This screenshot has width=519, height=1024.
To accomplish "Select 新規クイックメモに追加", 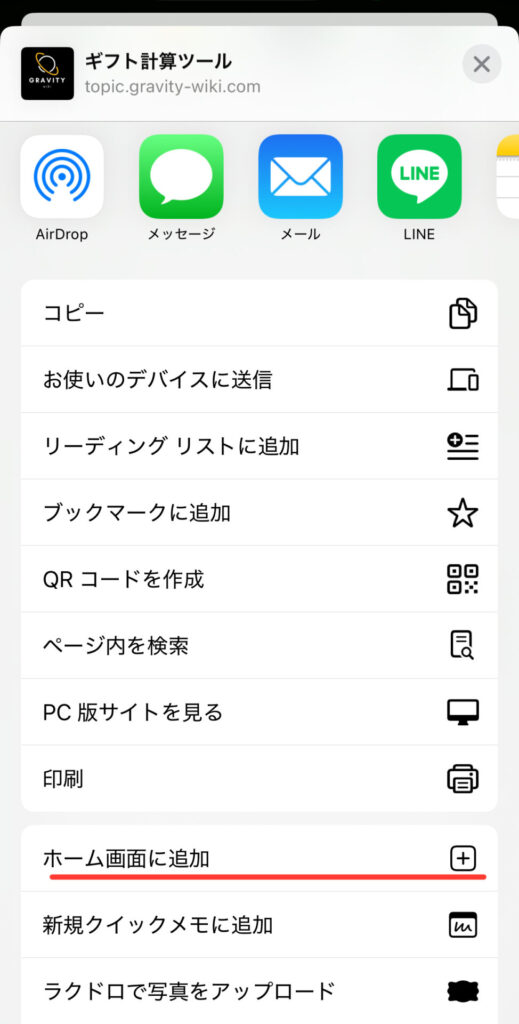I will pyautogui.click(x=259, y=925).
